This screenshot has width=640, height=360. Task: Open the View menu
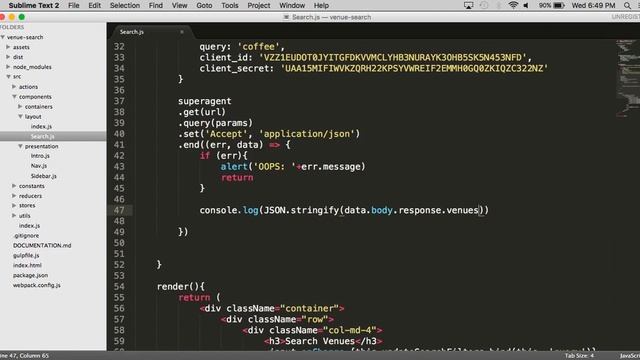[x=179, y=5]
